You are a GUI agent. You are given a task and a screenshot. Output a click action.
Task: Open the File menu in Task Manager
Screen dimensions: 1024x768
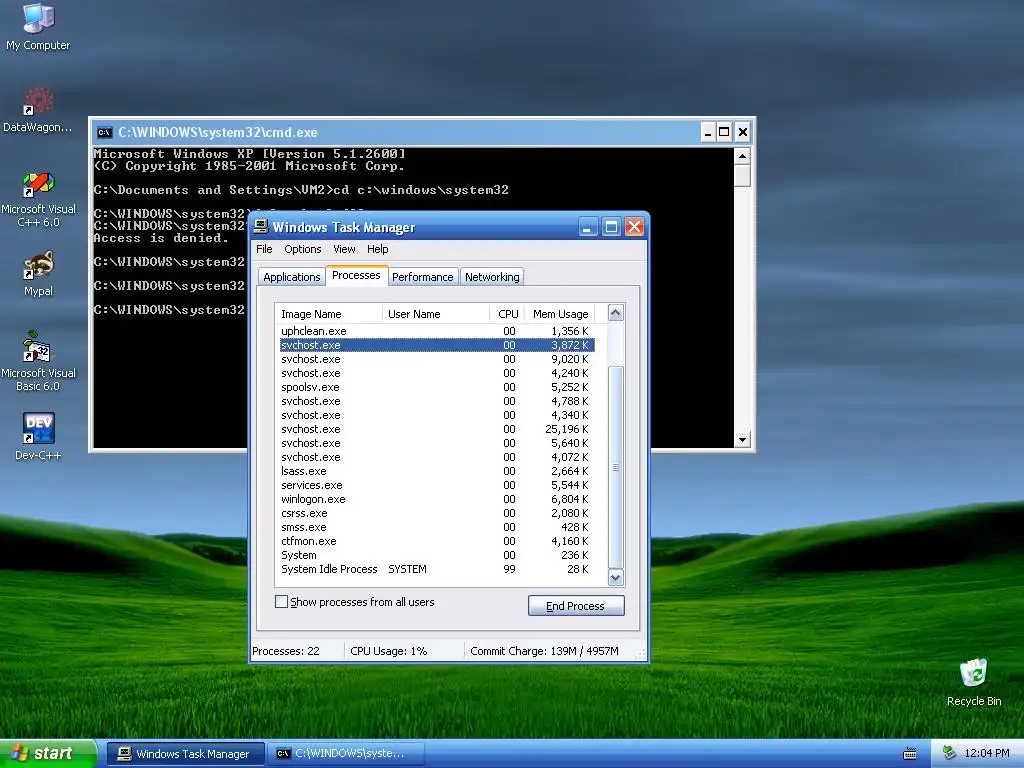[x=264, y=249]
